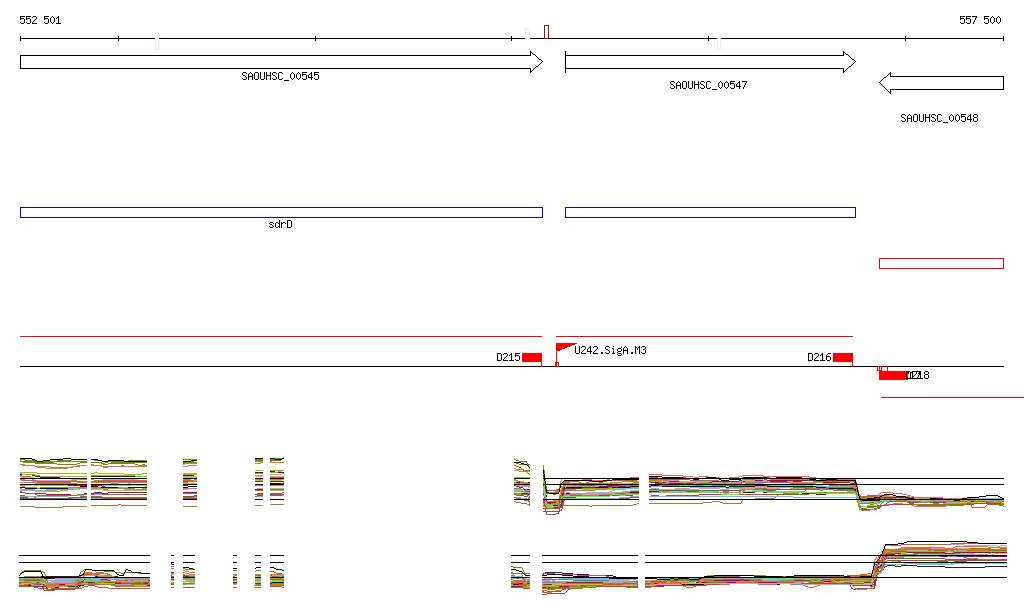Select the SAOUHSC_00547 label text
Viewport: 1024px width, 611px height.
tap(708, 85)
